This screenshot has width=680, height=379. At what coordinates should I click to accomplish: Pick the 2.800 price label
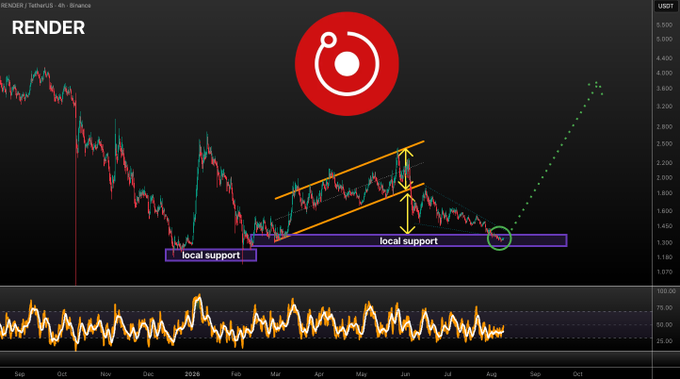click(x=664, y=127)
